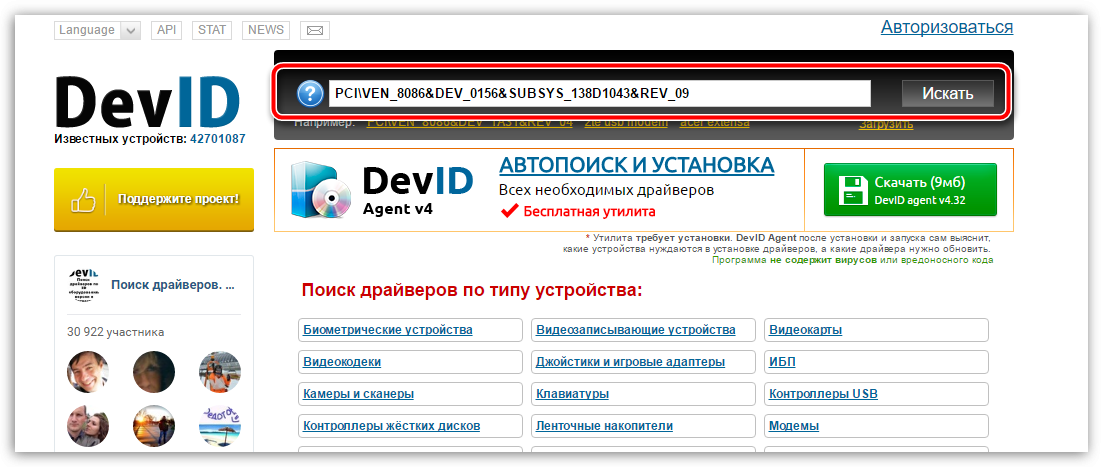
Task: Click the Загрузить link under search
Action: pos(885,124)
